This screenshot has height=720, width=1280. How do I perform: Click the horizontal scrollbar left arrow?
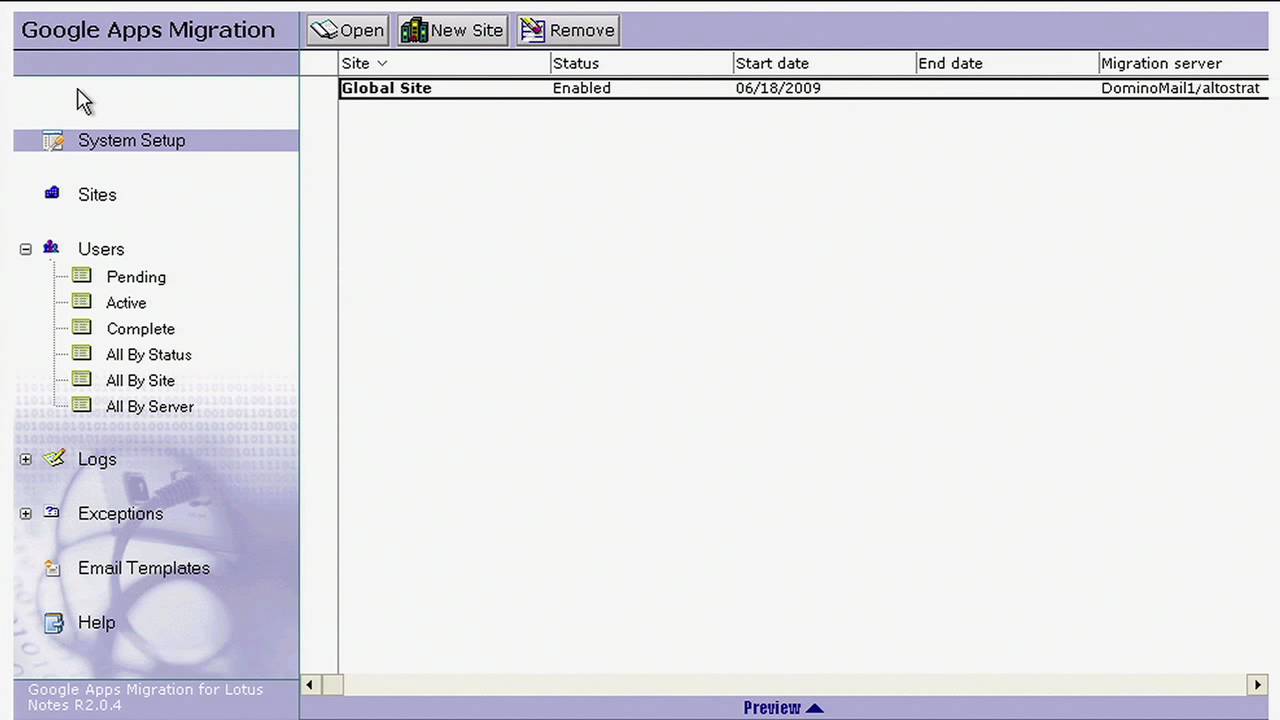coord(309,684)
